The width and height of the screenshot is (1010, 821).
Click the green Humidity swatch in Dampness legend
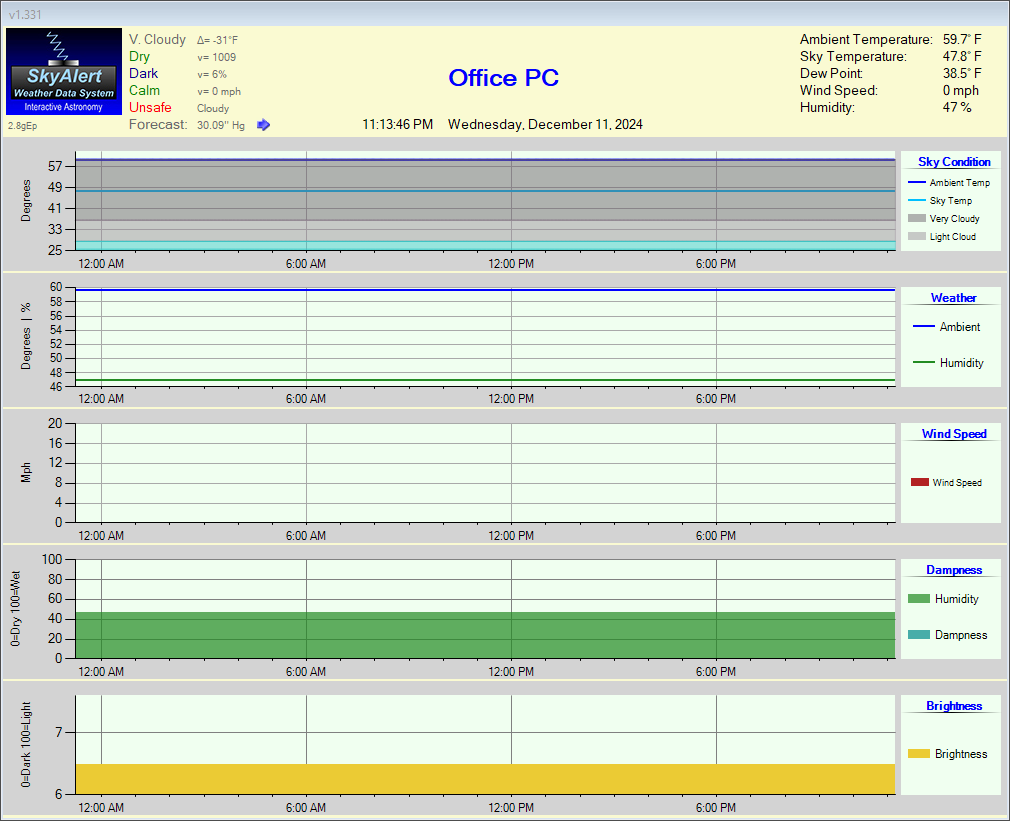(918, 599)
